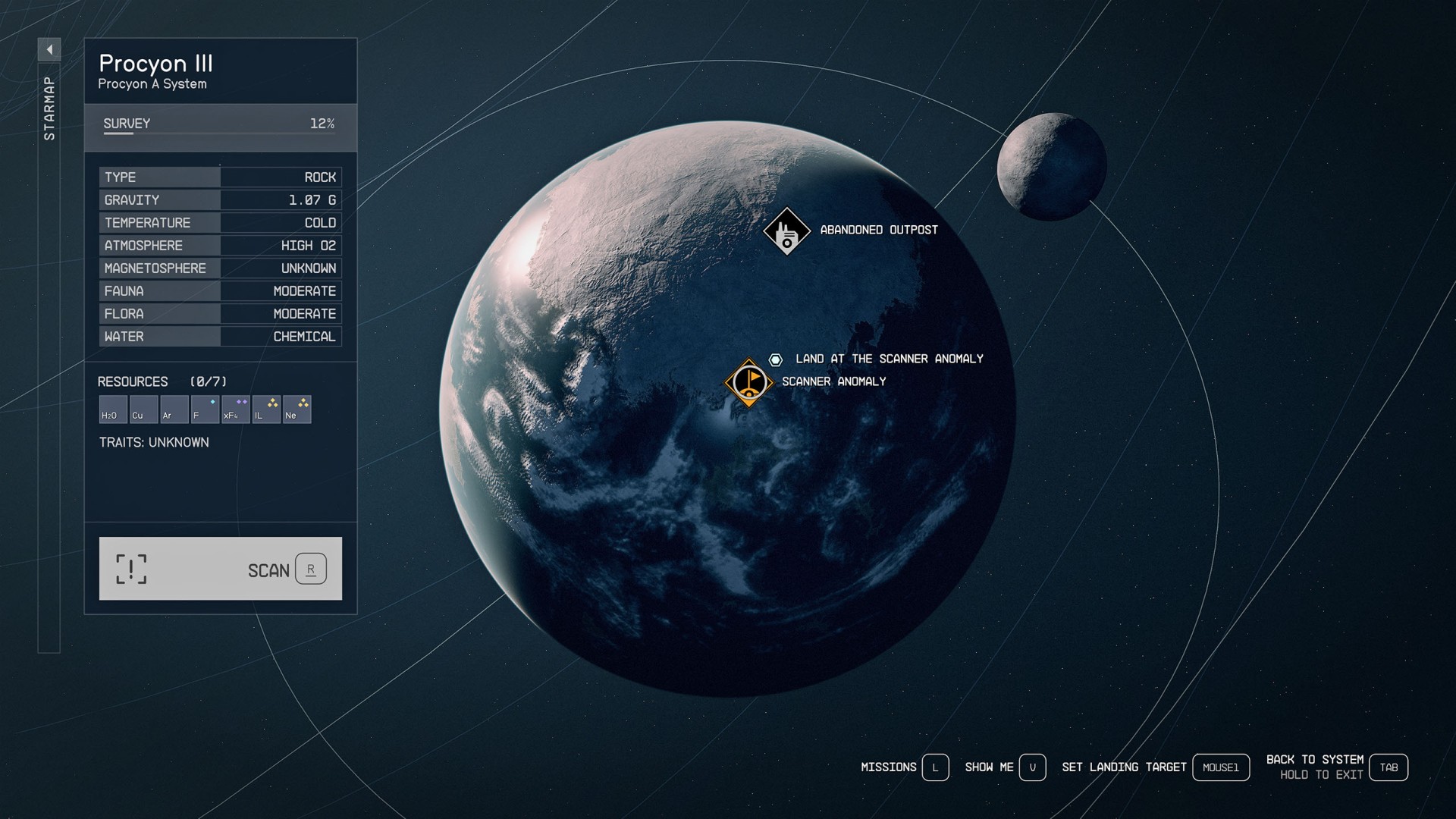Click the survey progress bar at 12%

220,133
